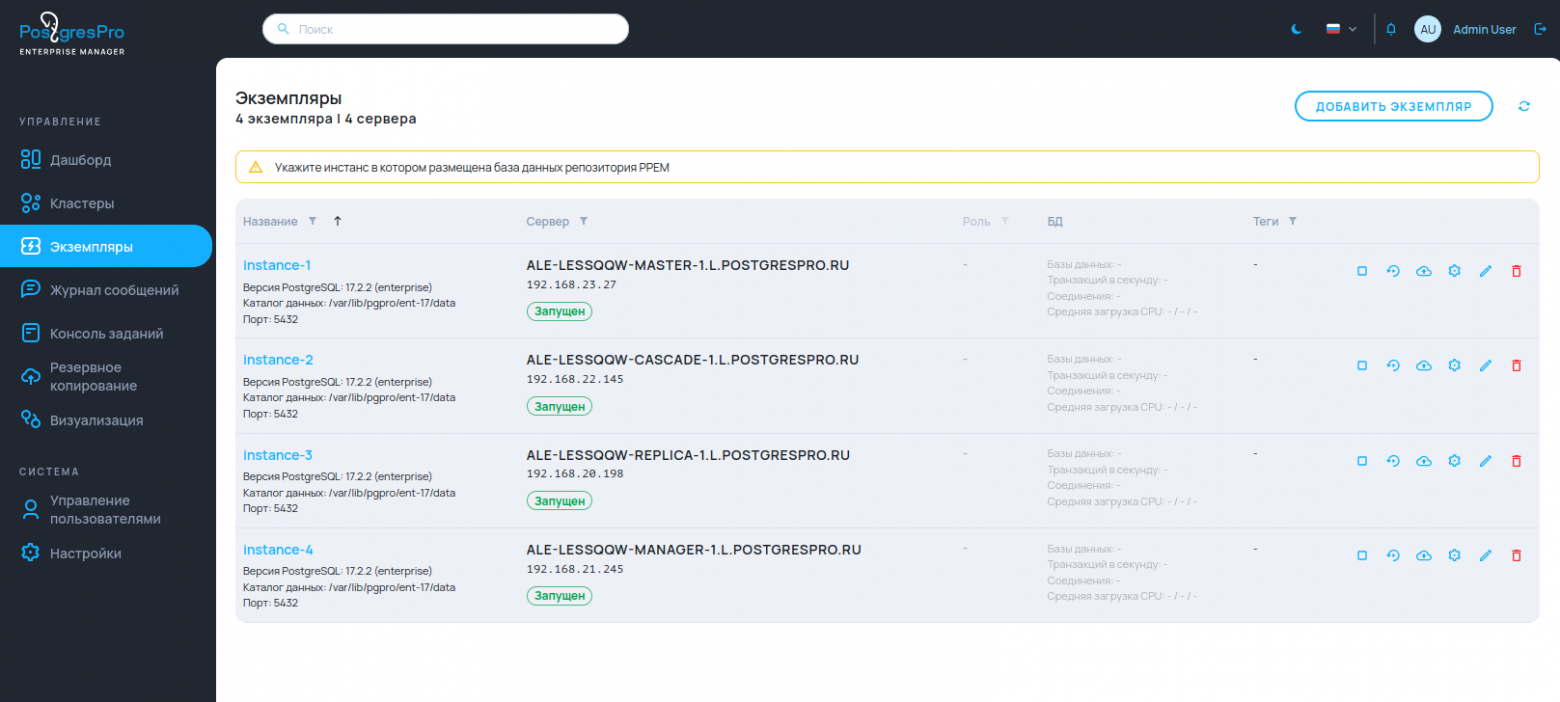Sort by Название using the arrow

337,221
